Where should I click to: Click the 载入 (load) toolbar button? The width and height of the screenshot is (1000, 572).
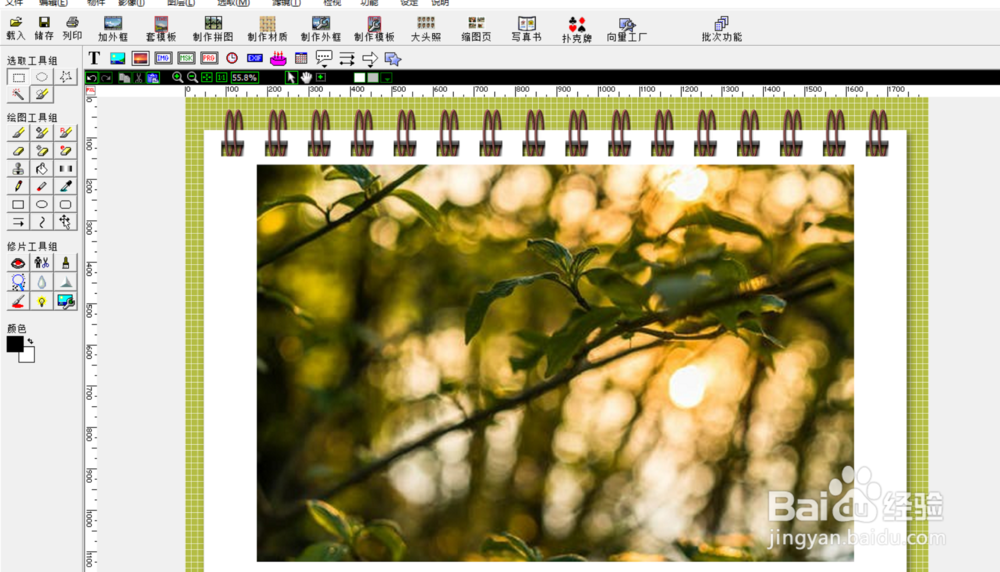15,29
